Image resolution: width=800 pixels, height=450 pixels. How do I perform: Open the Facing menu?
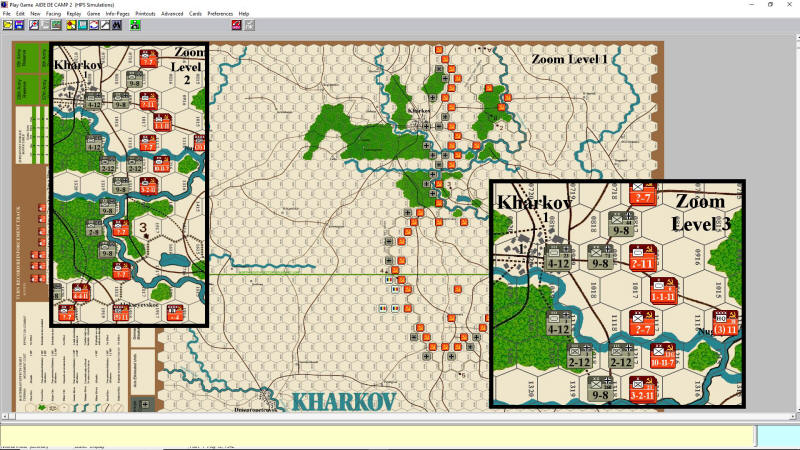55,13
